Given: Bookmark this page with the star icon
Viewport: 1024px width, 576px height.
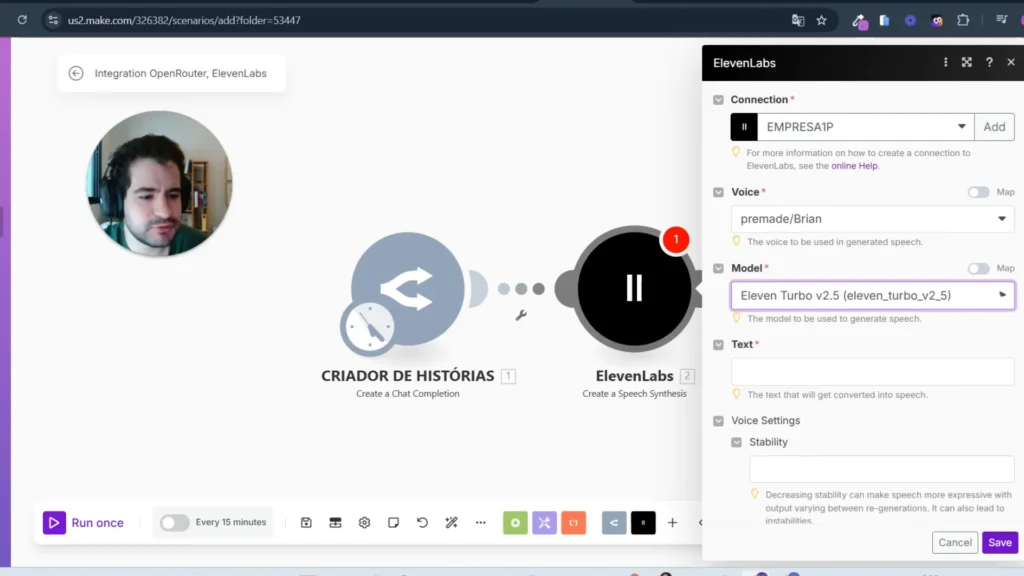Looking at the screenshot, I should tap(822, 20).
